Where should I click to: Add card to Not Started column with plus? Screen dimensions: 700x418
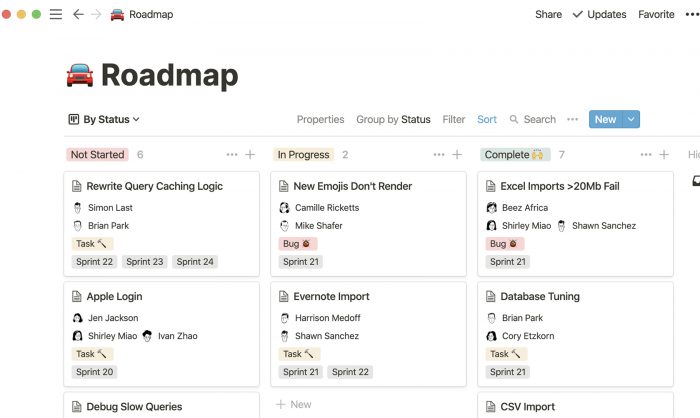250,155
